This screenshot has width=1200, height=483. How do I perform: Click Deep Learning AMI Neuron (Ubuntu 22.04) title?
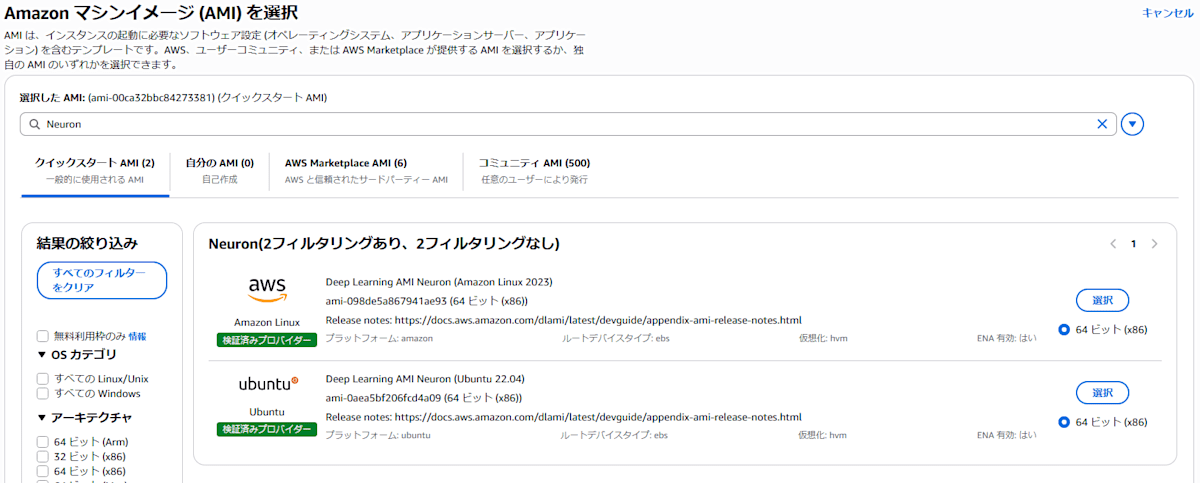click(425, 378)
